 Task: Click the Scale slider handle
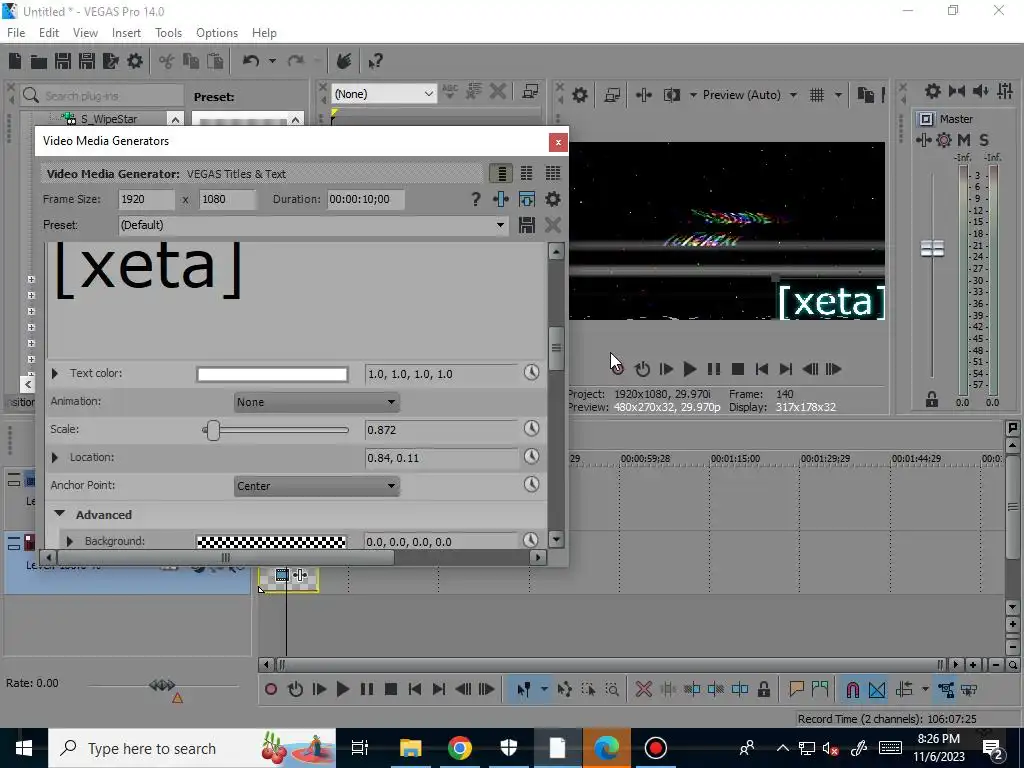tap(212, 430)
